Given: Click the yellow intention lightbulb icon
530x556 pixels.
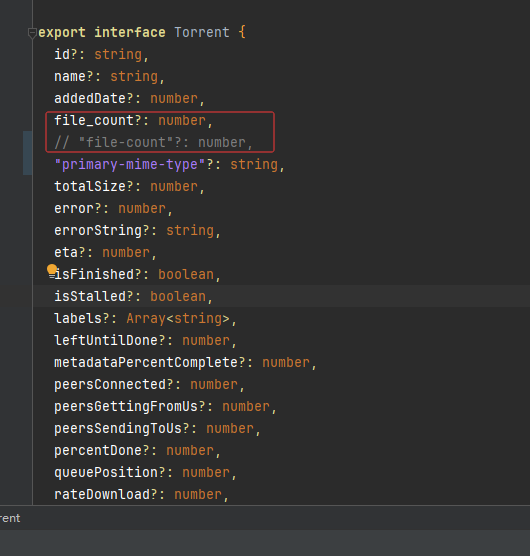Looking at the screenshot, I should 52,269.
